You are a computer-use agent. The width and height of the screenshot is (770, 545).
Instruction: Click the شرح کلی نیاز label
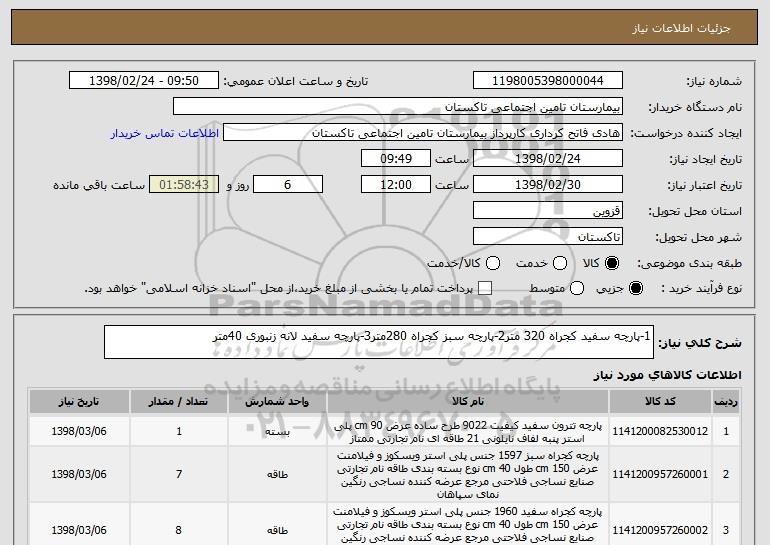pyautogui.click(x=700, y=343)
